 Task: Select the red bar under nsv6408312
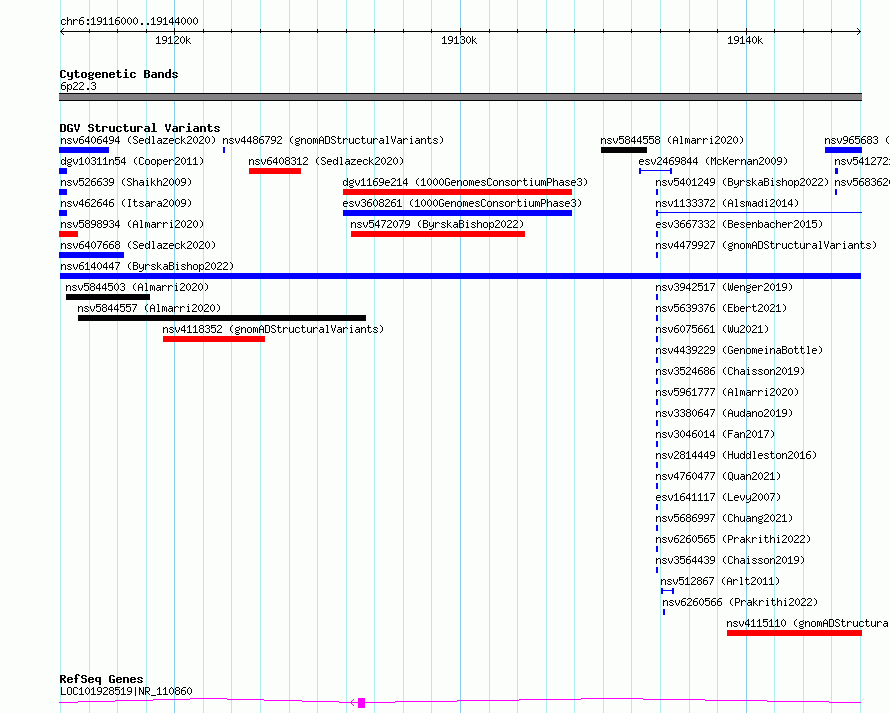tap(275, 171)
